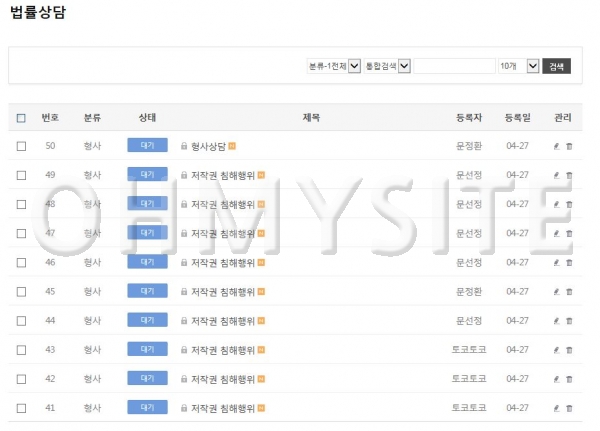Click the orange new badge on post 44
This screenshot has height=431, width=600.
pos(261,320)
